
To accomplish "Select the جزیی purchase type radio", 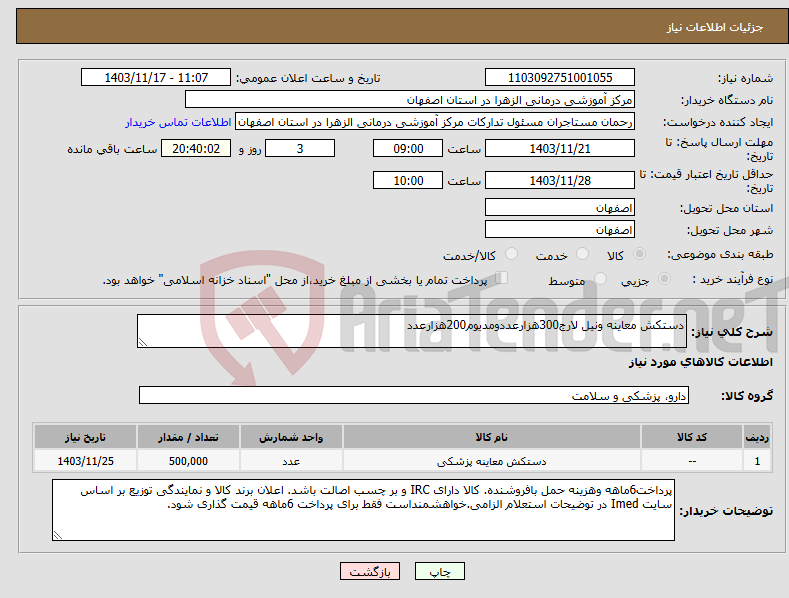I will click(664, 278).
